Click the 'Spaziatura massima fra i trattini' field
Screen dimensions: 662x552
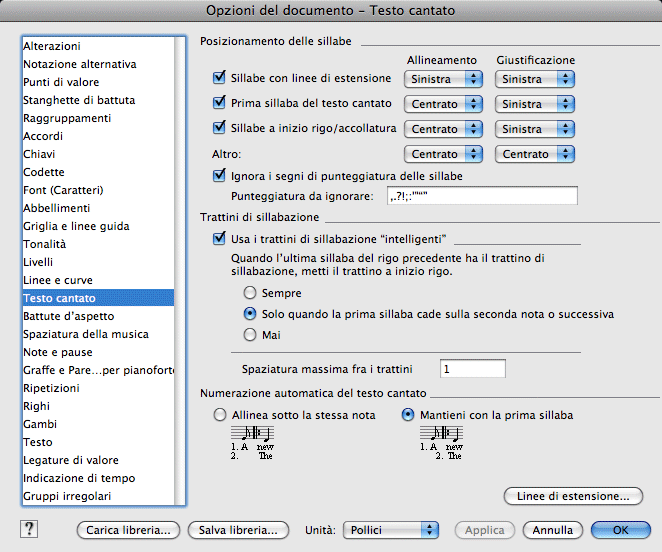(x=473, y=369)
